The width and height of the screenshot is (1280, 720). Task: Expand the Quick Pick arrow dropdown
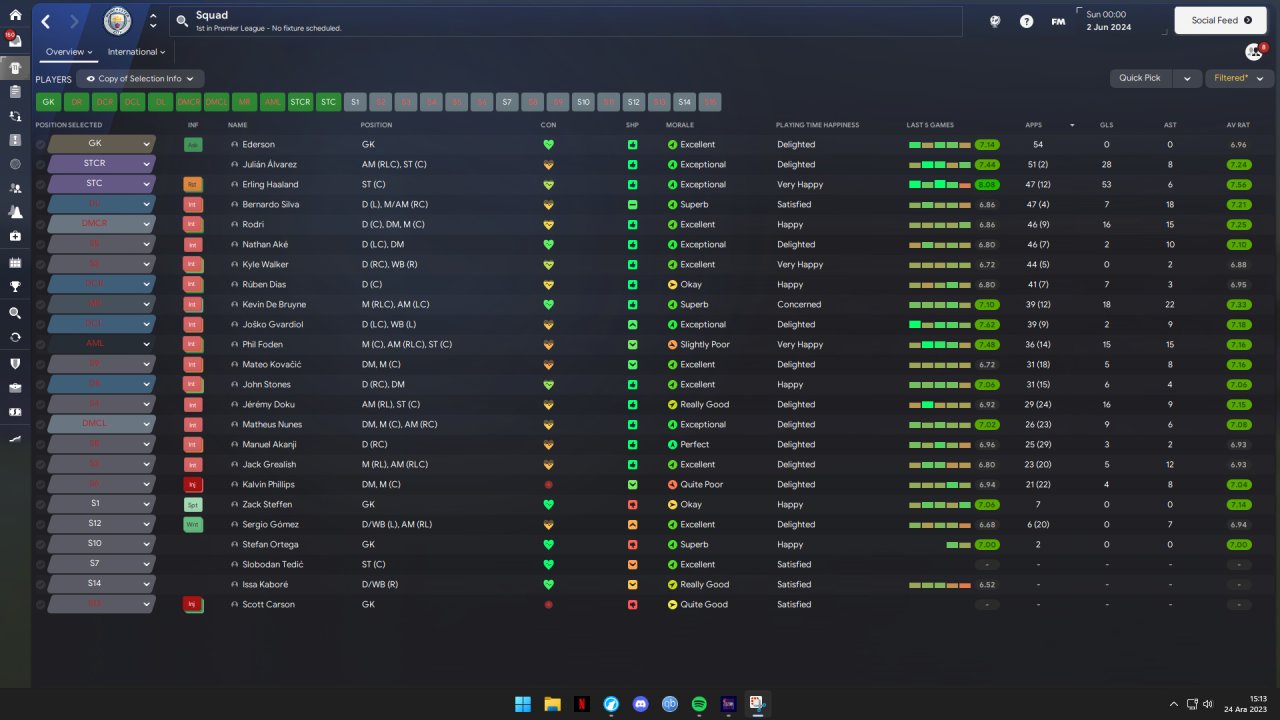click(x=1187, y=78)
